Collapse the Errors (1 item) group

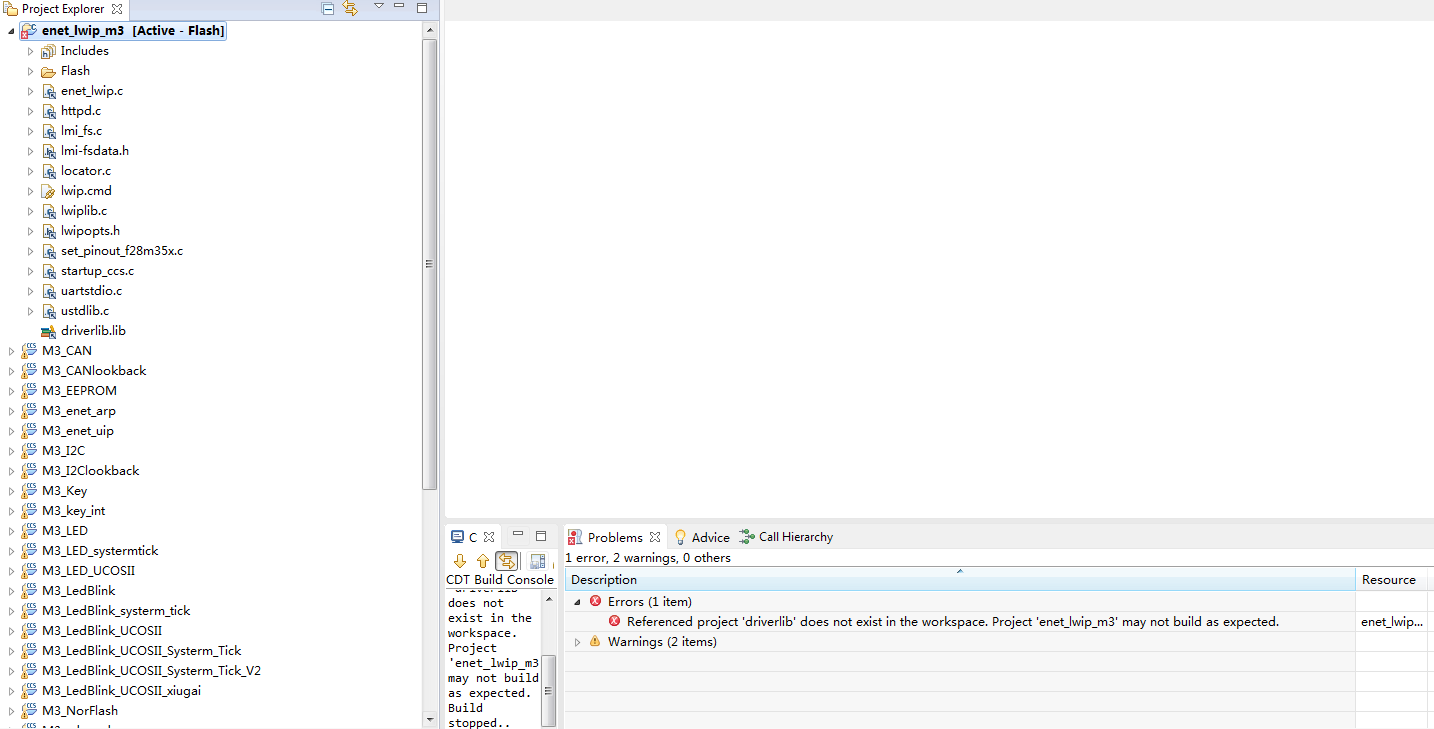coord(577,602)
